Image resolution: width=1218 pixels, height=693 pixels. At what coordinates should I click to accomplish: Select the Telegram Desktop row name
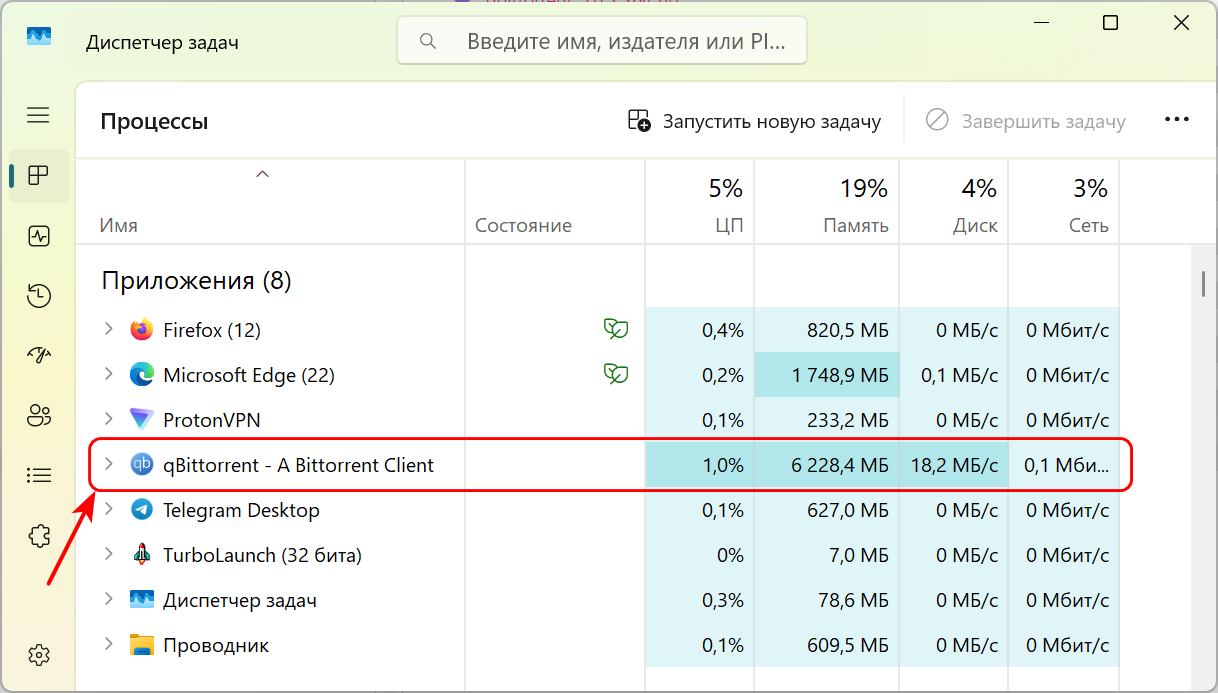(241, 511)
